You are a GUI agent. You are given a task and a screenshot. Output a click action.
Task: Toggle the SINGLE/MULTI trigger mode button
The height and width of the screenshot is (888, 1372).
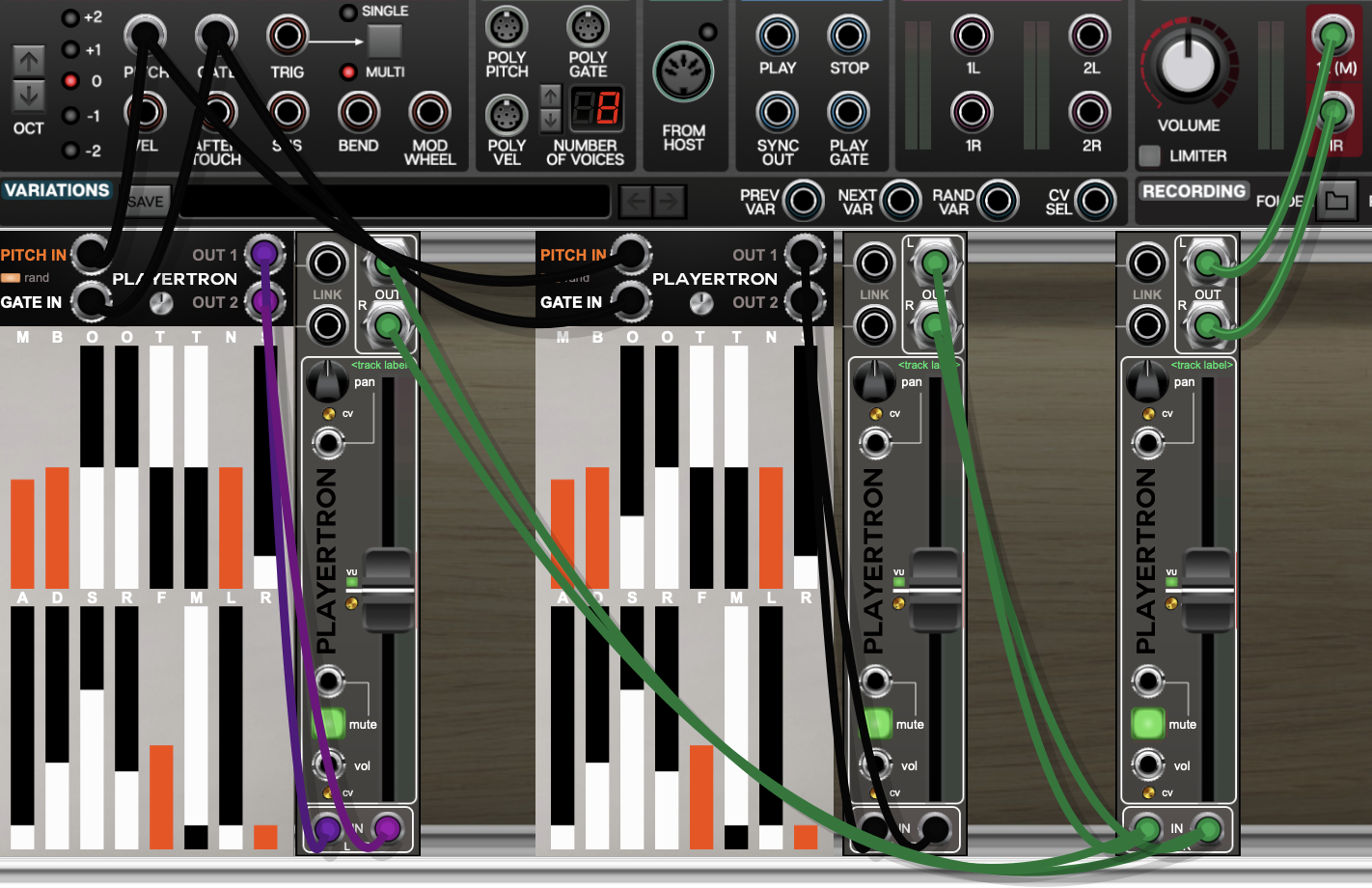coord(384,41)
